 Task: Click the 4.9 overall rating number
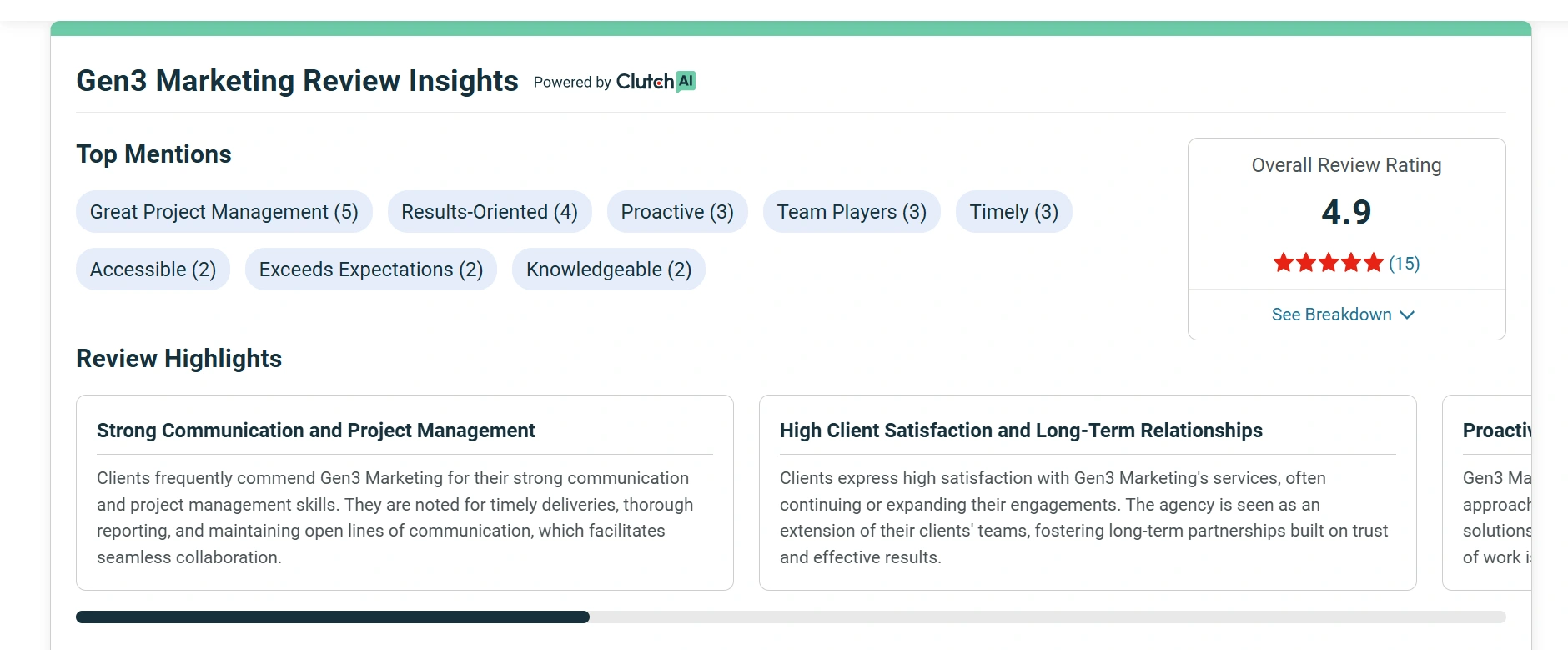click(1346, 213)
